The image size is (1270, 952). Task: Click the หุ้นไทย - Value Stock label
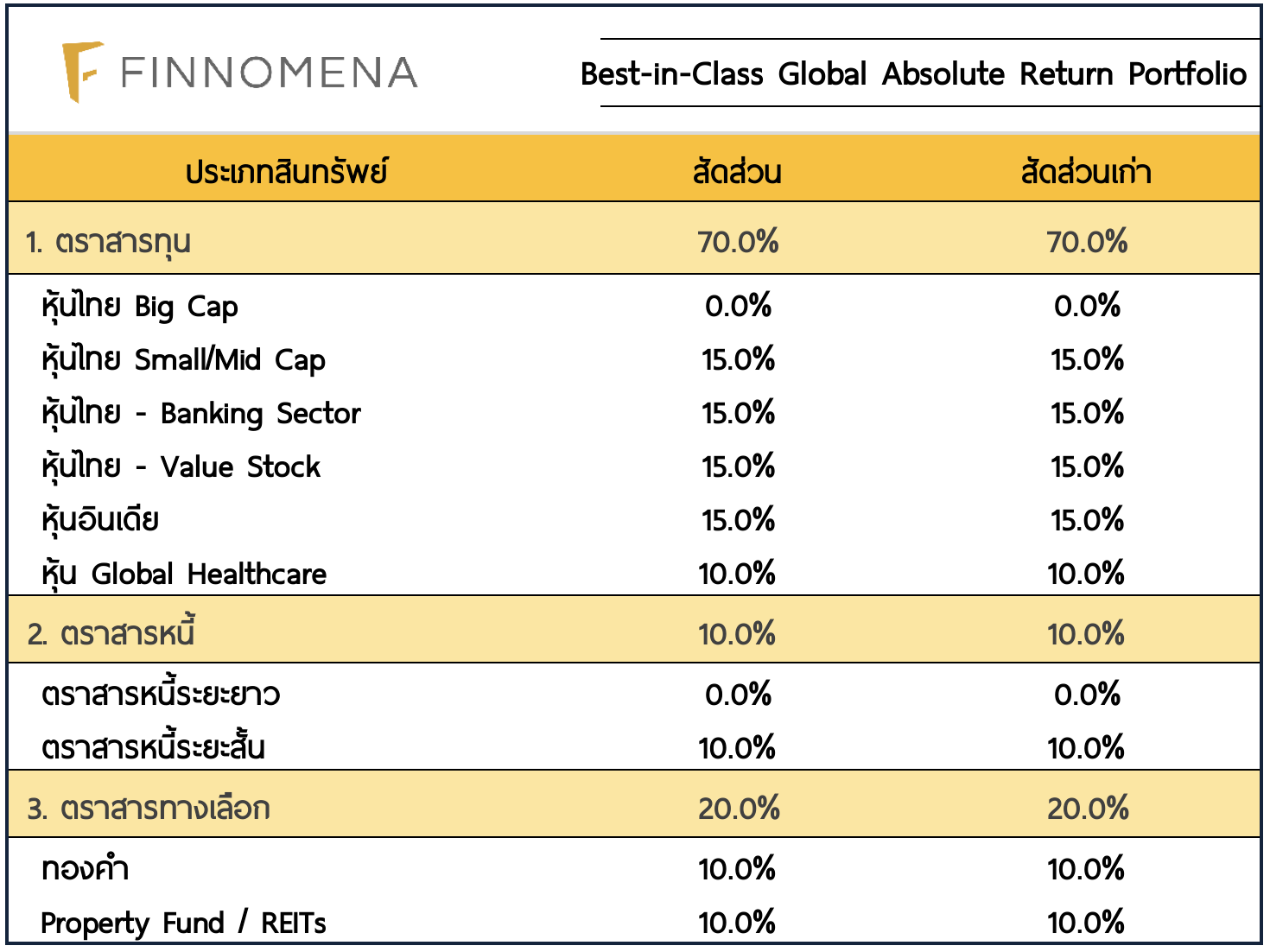point(181,467)
